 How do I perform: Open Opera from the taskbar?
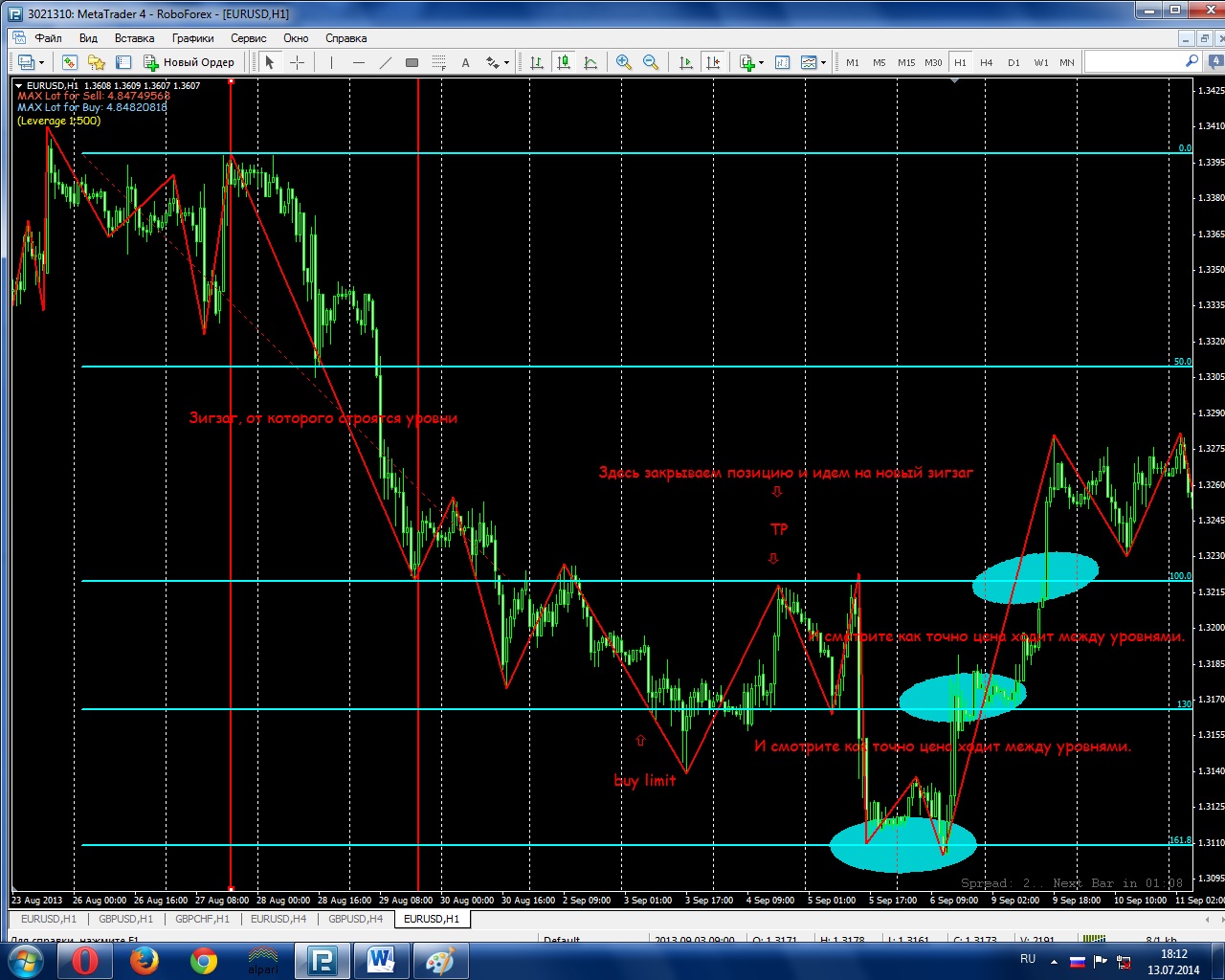[x=84, y=960]
